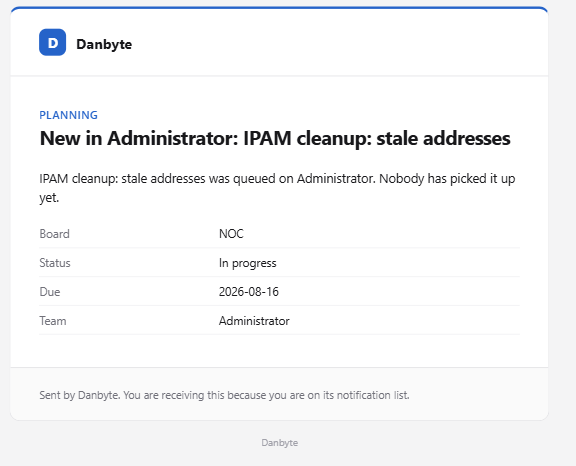Screen dimensions: 576x466
Task: Click the 2026-08-16 due date value
Action: 249,292
